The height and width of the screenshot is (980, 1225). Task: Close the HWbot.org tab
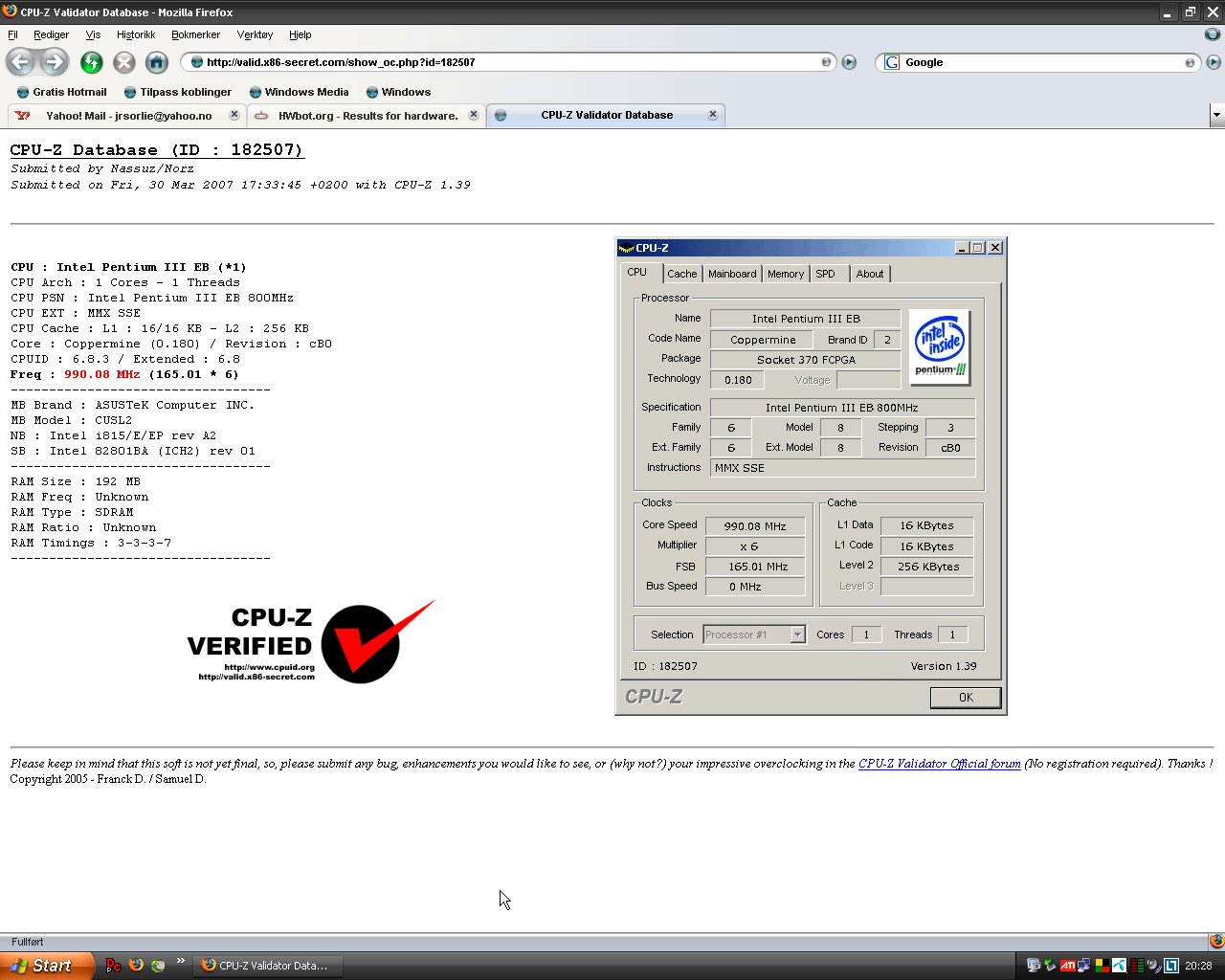click(473, 115)
